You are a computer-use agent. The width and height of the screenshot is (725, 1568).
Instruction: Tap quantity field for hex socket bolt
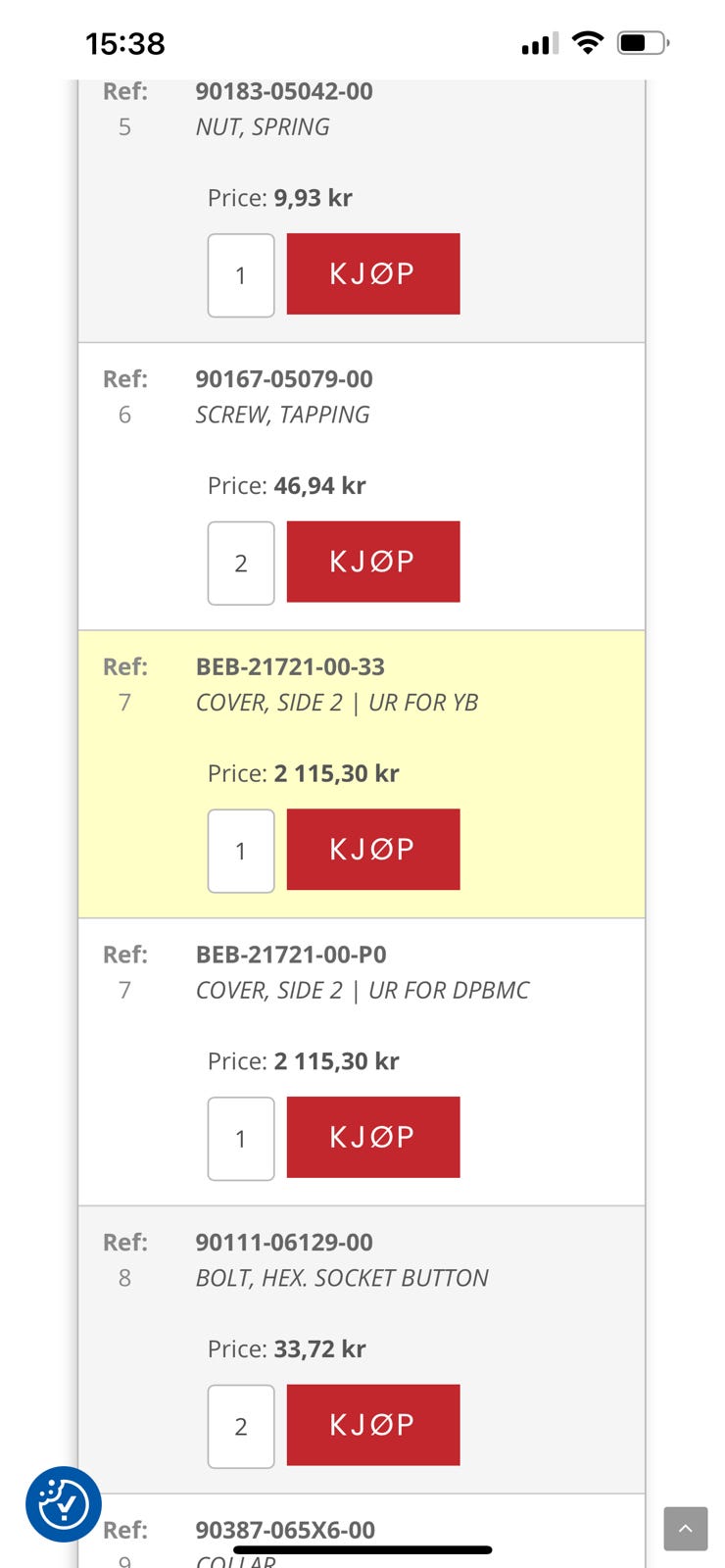[241, 1426]
